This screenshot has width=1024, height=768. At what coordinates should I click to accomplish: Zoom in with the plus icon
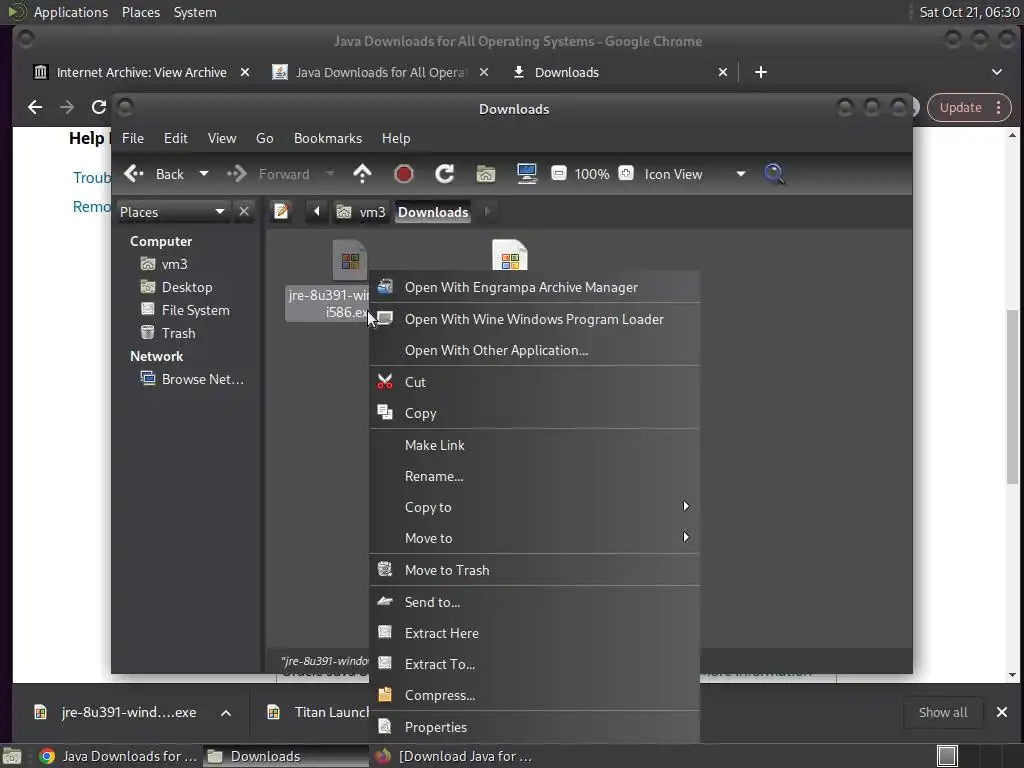coord(626,174)
